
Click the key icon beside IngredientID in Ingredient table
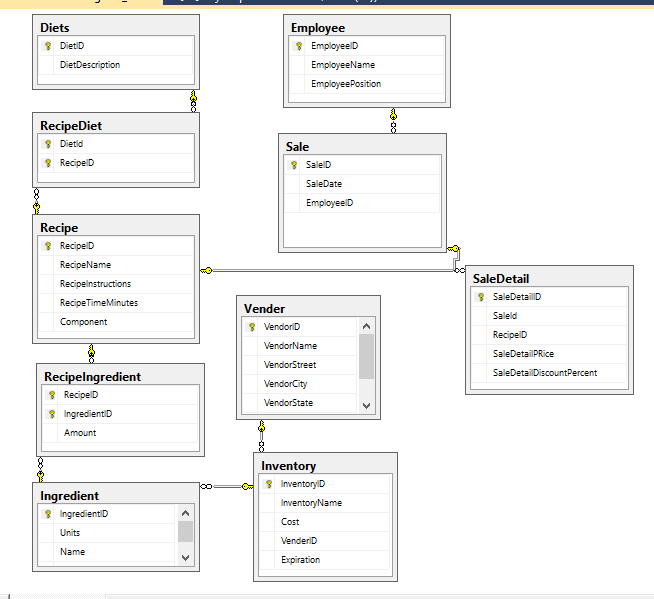(48, 514)
